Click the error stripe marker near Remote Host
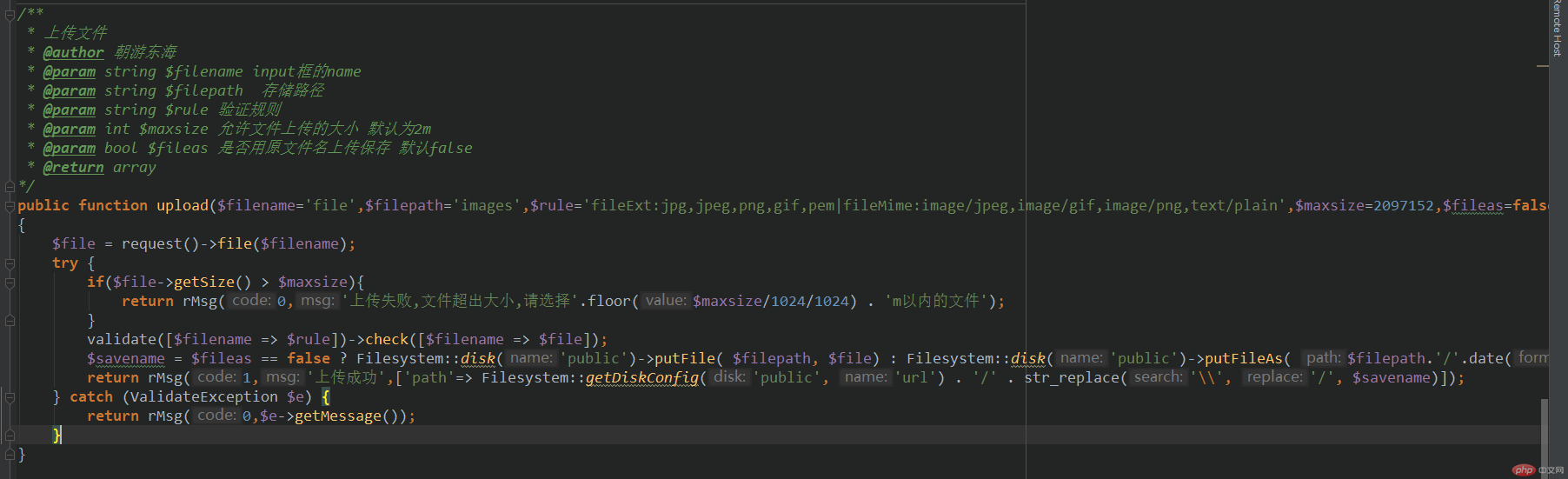This screenshot has height=479, width=1568. click(x=1543, y=65)
